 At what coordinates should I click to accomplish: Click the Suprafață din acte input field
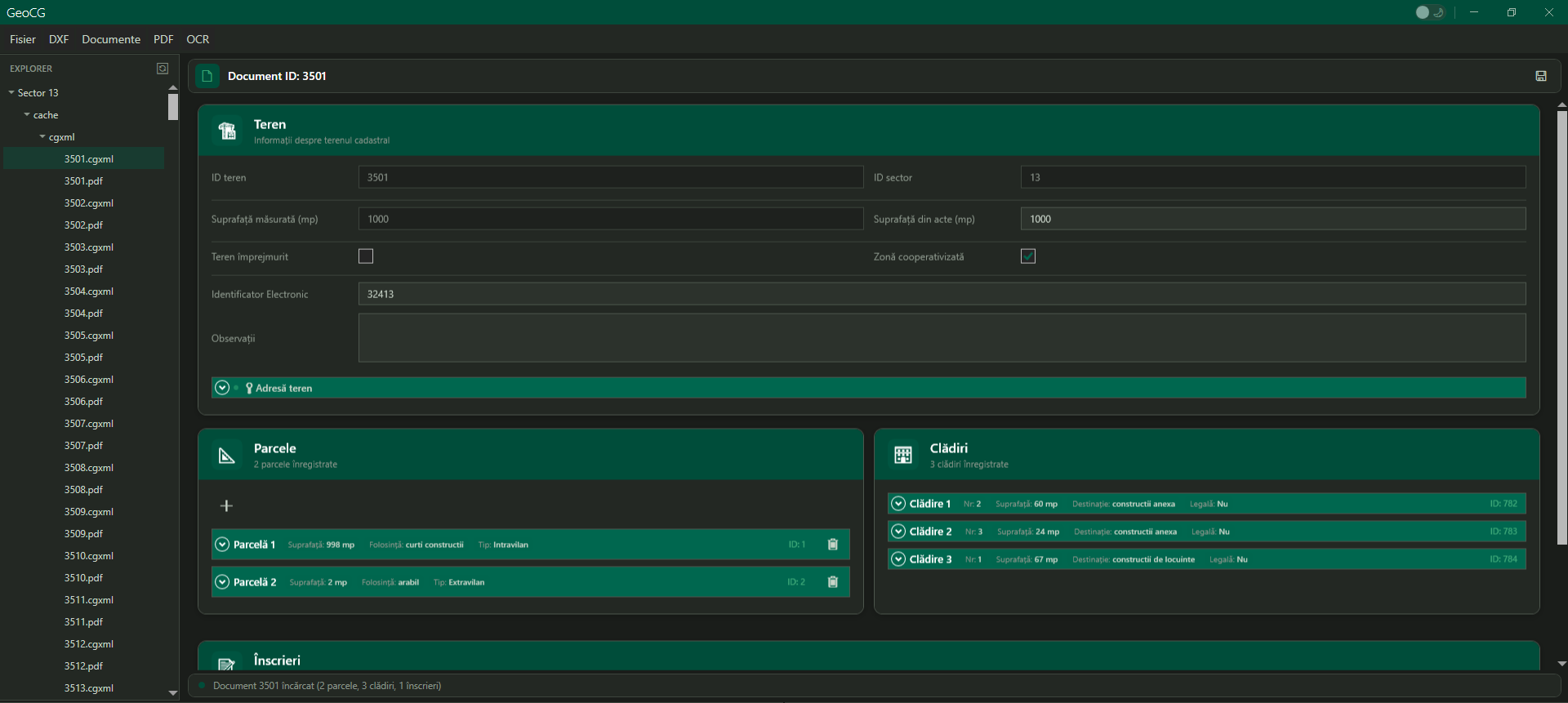[1273, 219]
